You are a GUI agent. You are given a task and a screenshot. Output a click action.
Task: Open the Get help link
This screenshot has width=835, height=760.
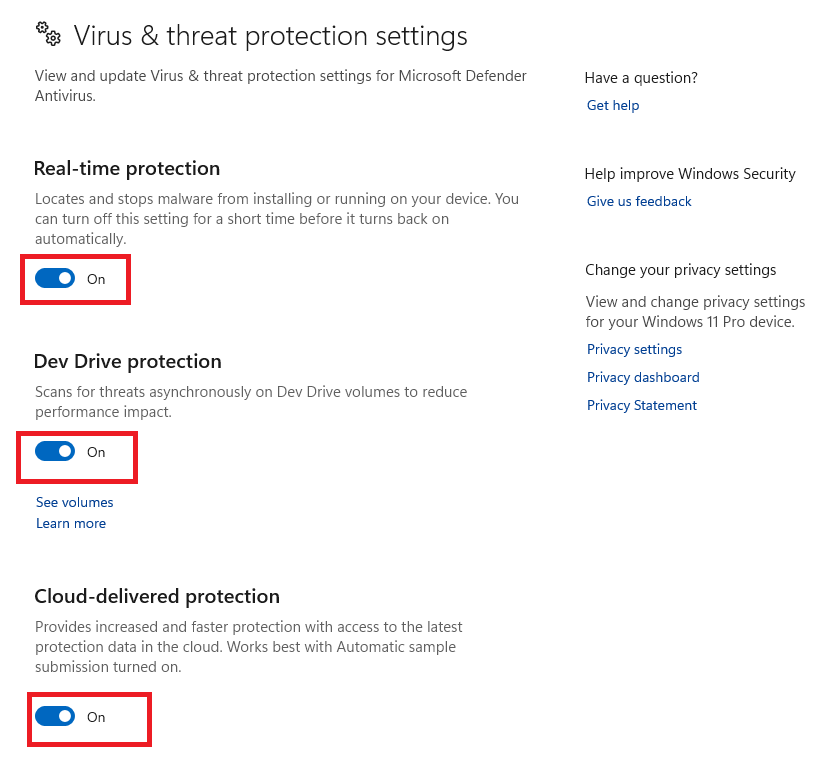pos(613,105)
